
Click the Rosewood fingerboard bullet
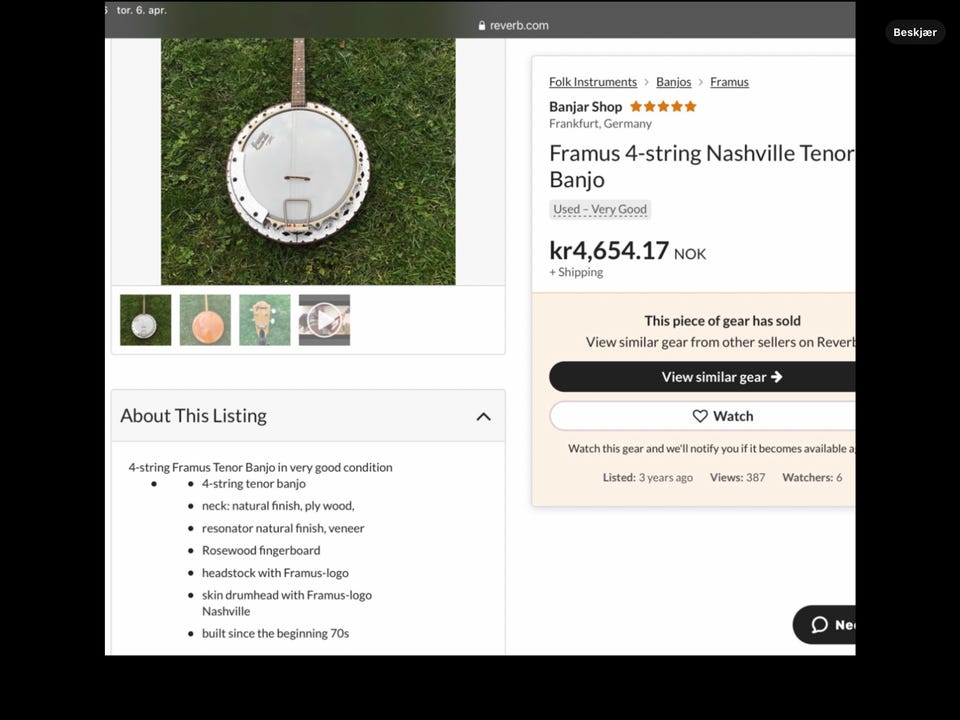coord(261,550)
